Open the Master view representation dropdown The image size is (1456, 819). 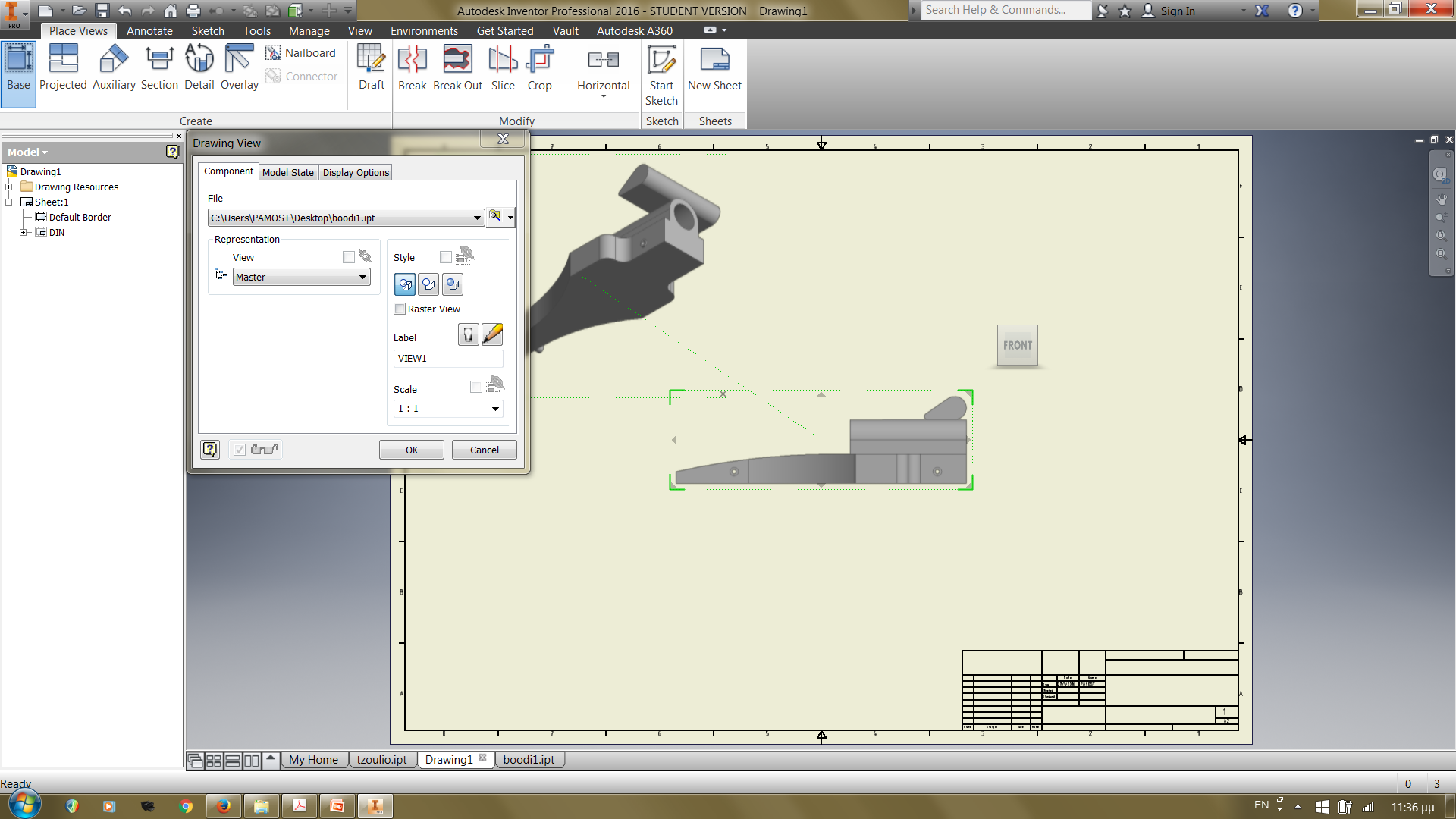(362, 278)
